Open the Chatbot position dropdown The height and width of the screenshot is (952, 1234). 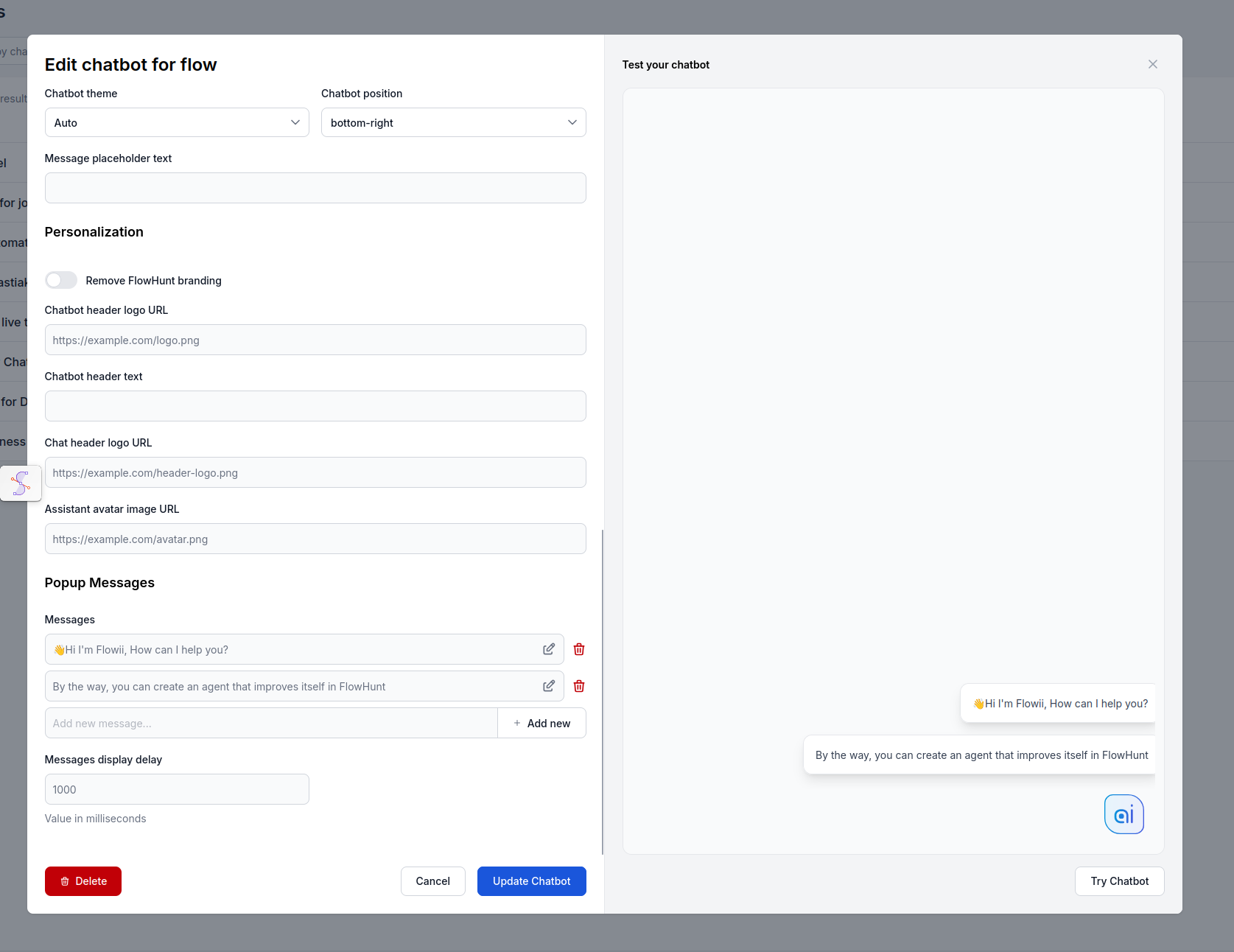pos(453,122)
